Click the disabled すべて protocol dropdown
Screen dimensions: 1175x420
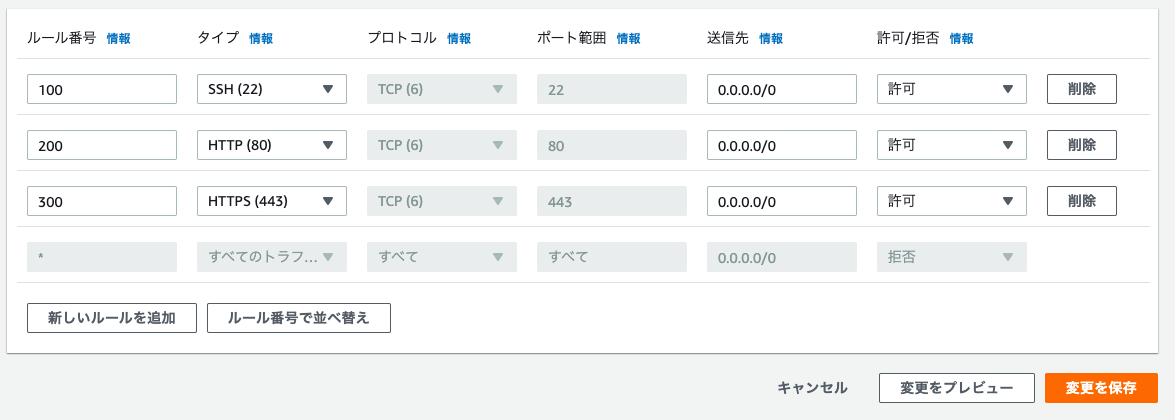coord(442,256)
